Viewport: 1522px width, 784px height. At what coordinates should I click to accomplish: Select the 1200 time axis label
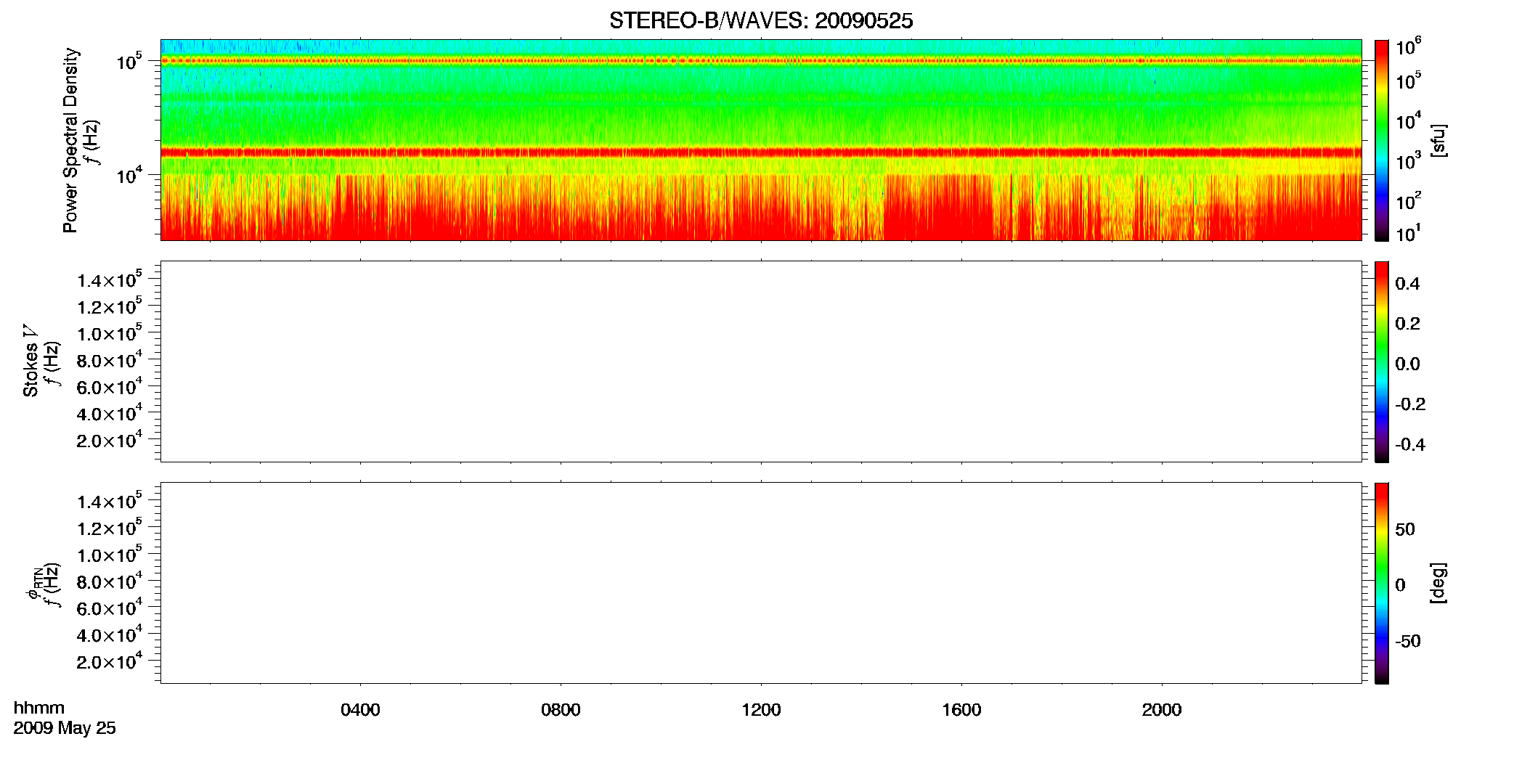[x=761, y=710]
